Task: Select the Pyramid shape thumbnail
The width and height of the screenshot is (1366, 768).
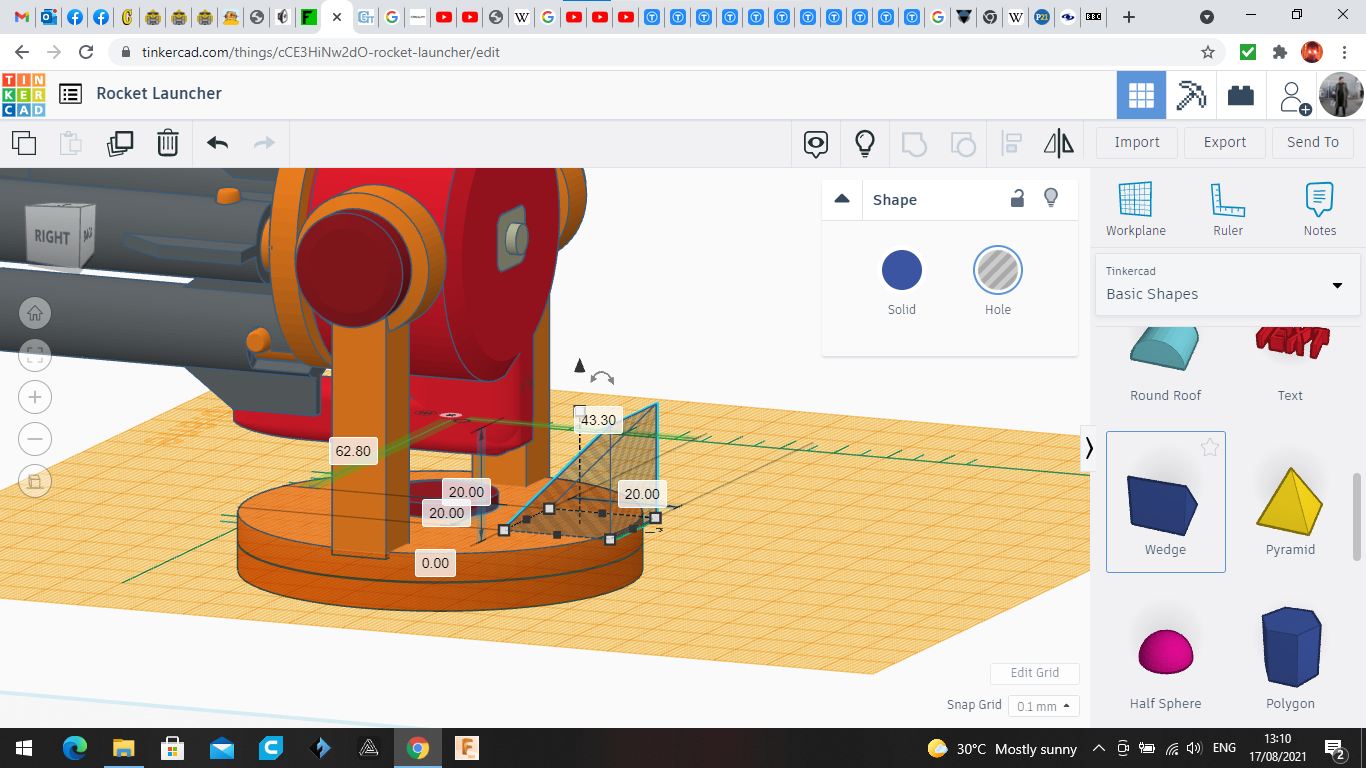Action: click(1290, 502)
